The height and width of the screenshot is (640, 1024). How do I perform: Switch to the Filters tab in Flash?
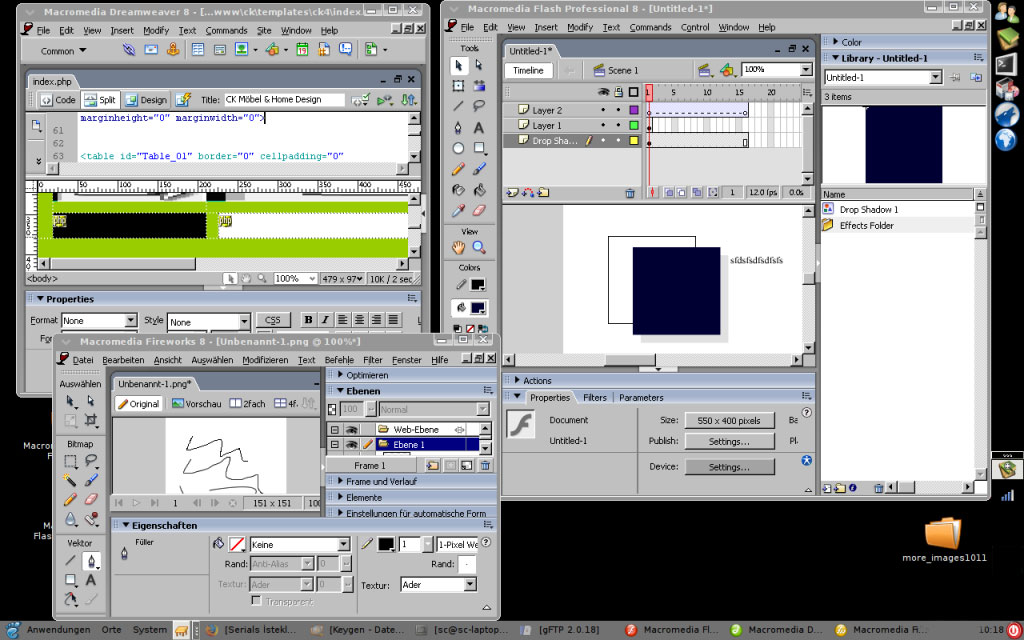point(594,397)
